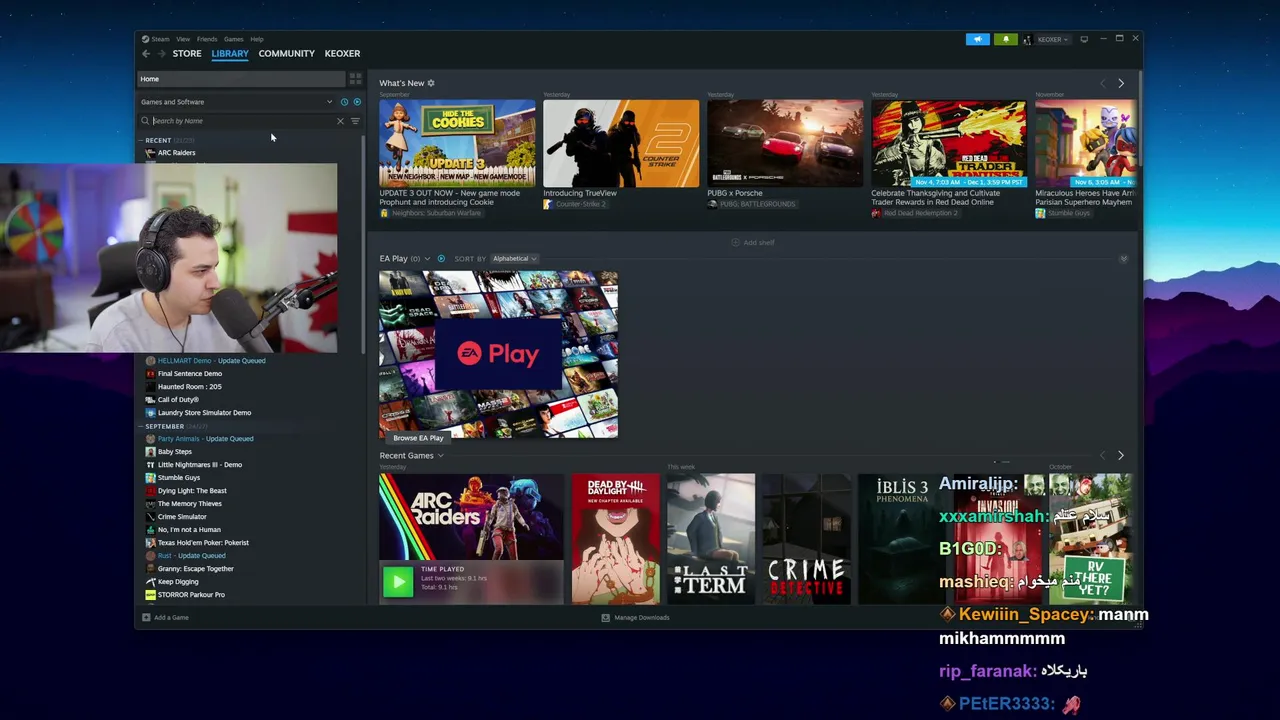Click the Add a Game plus icon
The image size is (1280, 720).
point(146,618)
